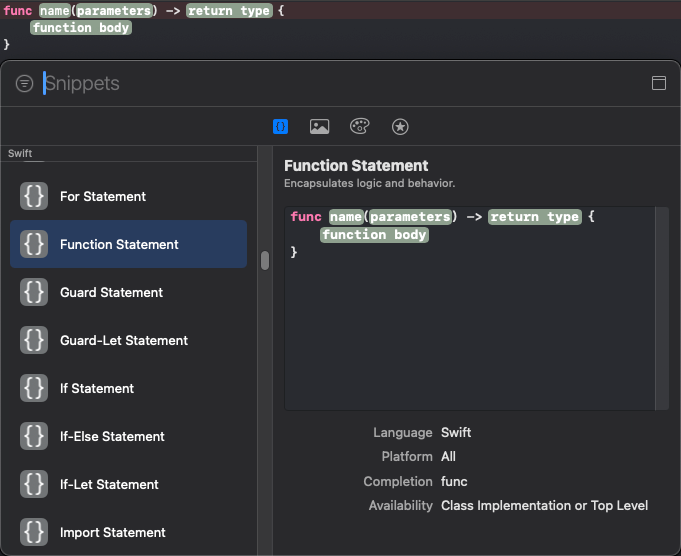Select the If-Else Statement snippet
The height and width of the screenshot is (556, 681).
[x=129, y=436]
